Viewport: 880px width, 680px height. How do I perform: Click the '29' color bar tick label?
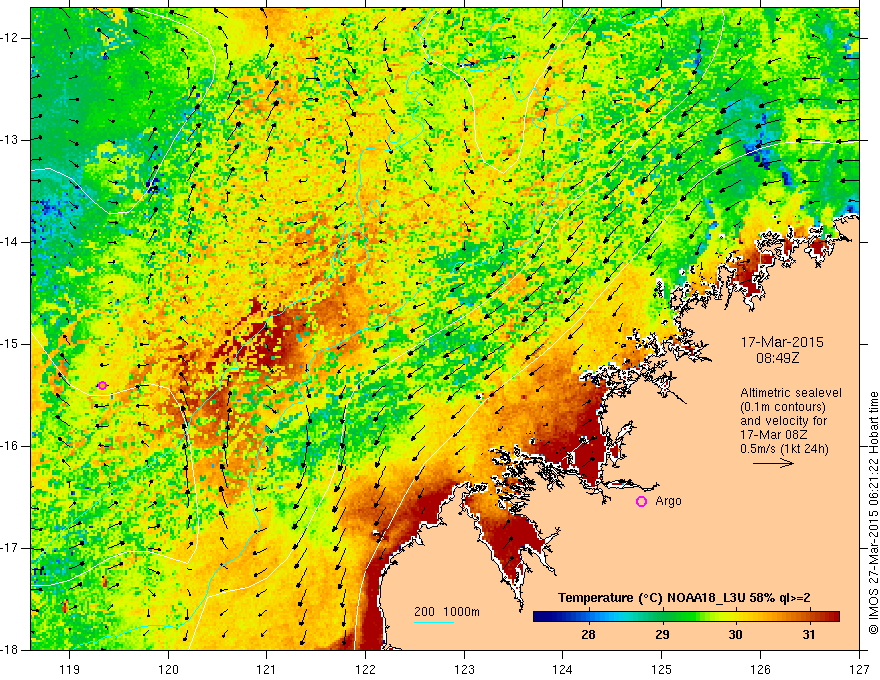pyautogui.click(x=662, y=635)
